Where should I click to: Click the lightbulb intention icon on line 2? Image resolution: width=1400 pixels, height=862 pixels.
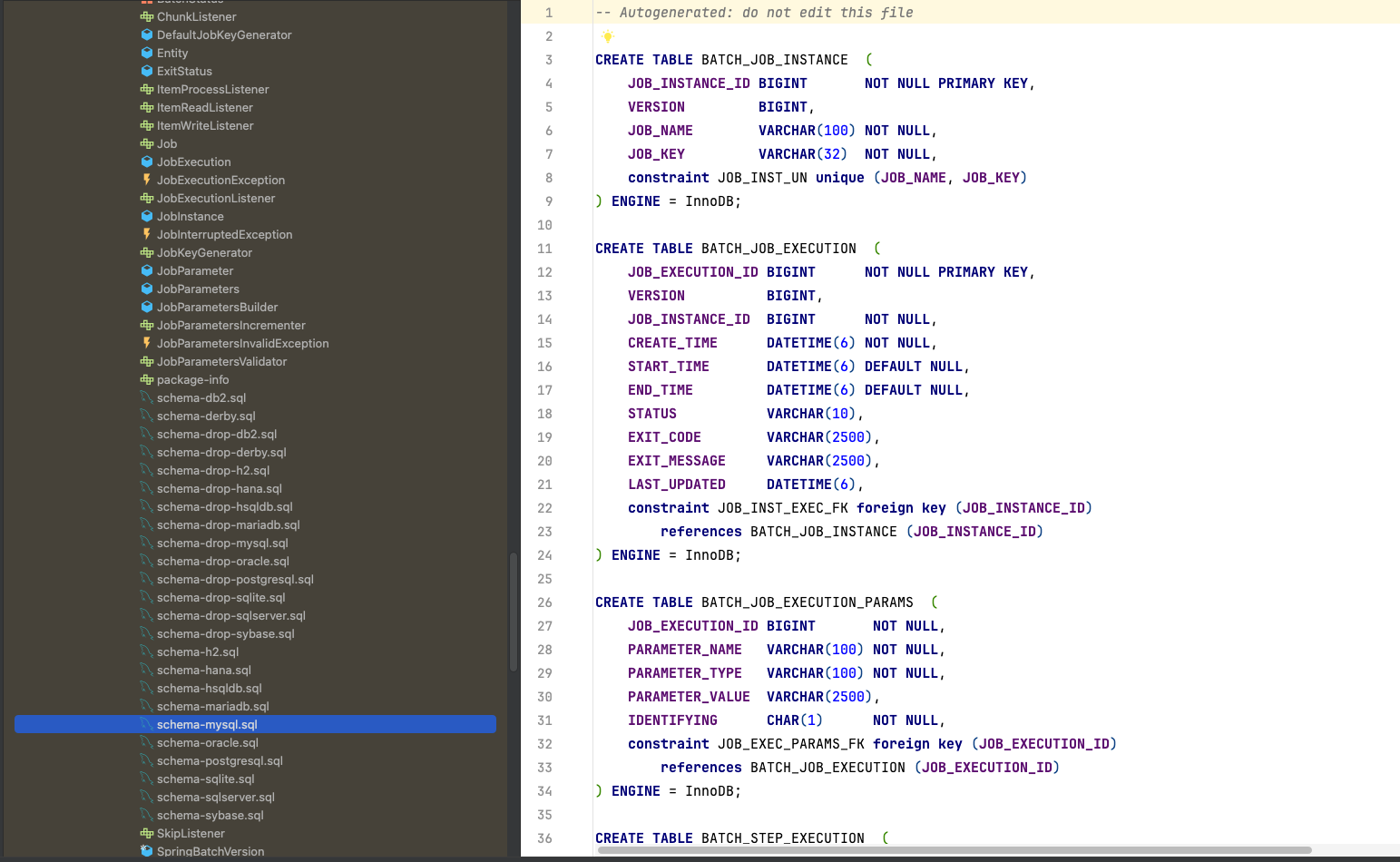click(608, 36)
